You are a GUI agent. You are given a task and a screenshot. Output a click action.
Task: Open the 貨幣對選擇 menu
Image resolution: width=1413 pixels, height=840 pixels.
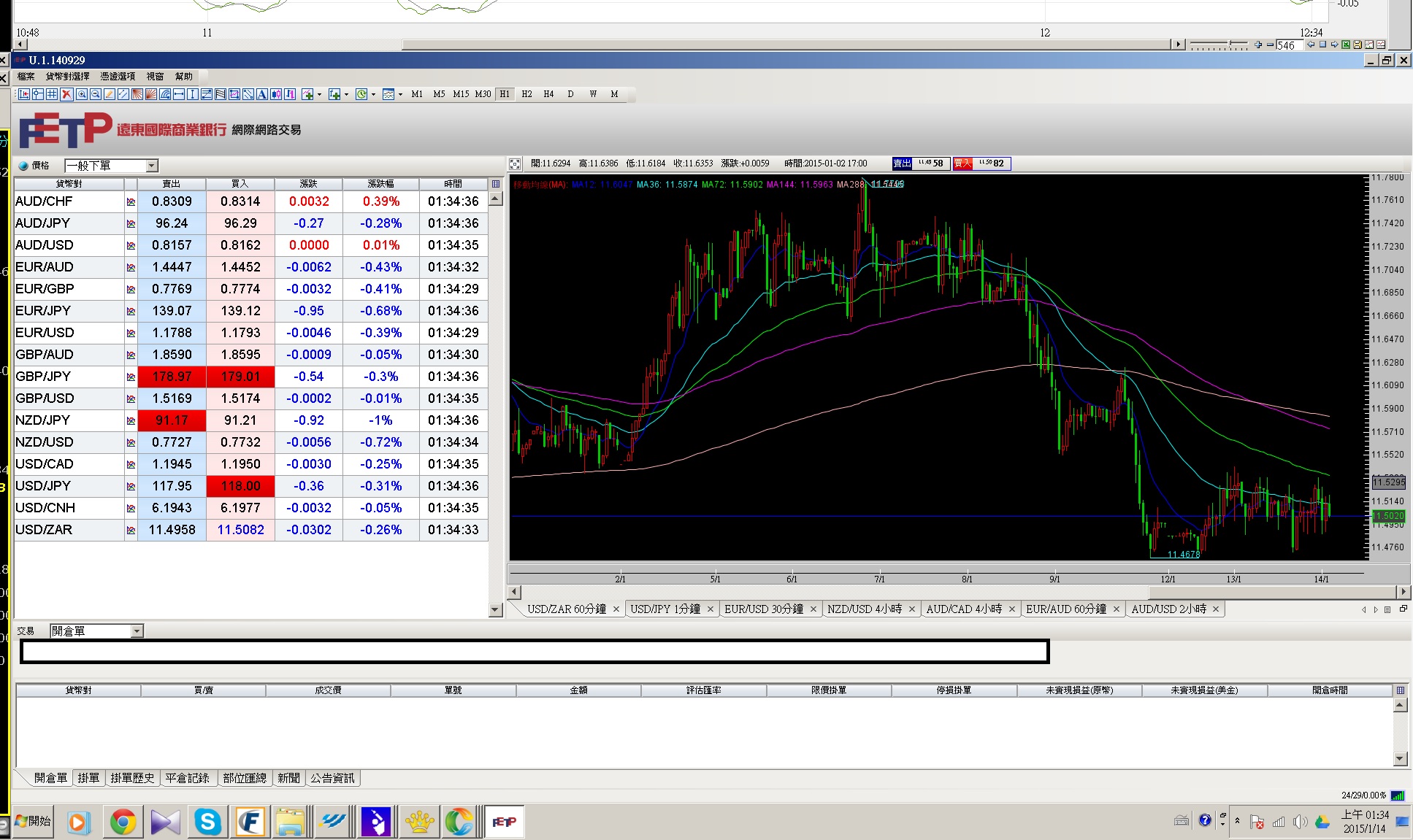pyautogui.click(x=67, y=76)
